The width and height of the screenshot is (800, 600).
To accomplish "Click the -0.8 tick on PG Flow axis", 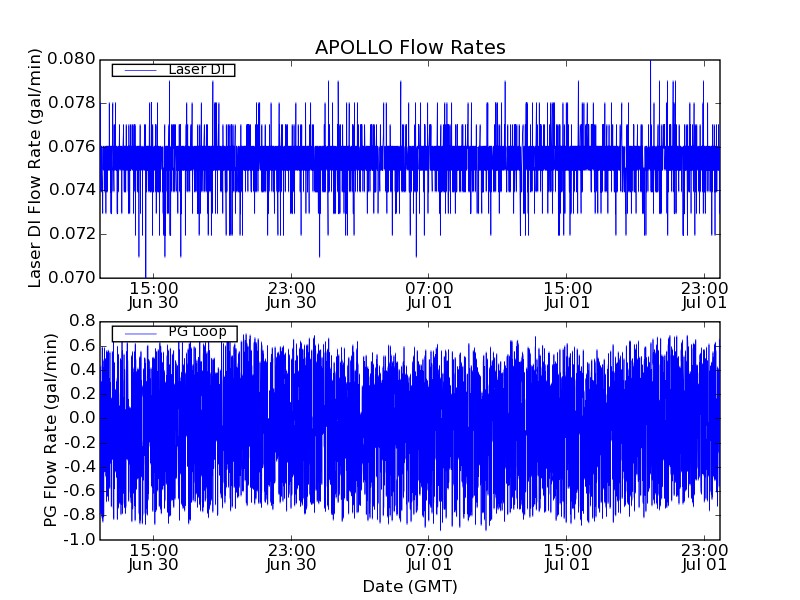I will [x=80, y=515].
